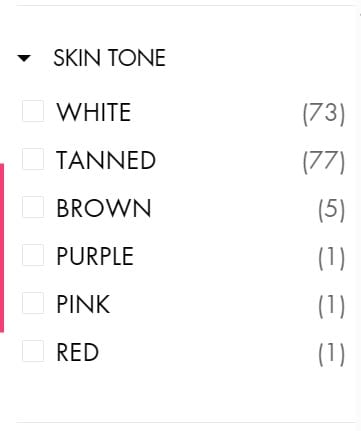Click the (77) count beside TANNED

pyautogui.click(x=324, y=161)
